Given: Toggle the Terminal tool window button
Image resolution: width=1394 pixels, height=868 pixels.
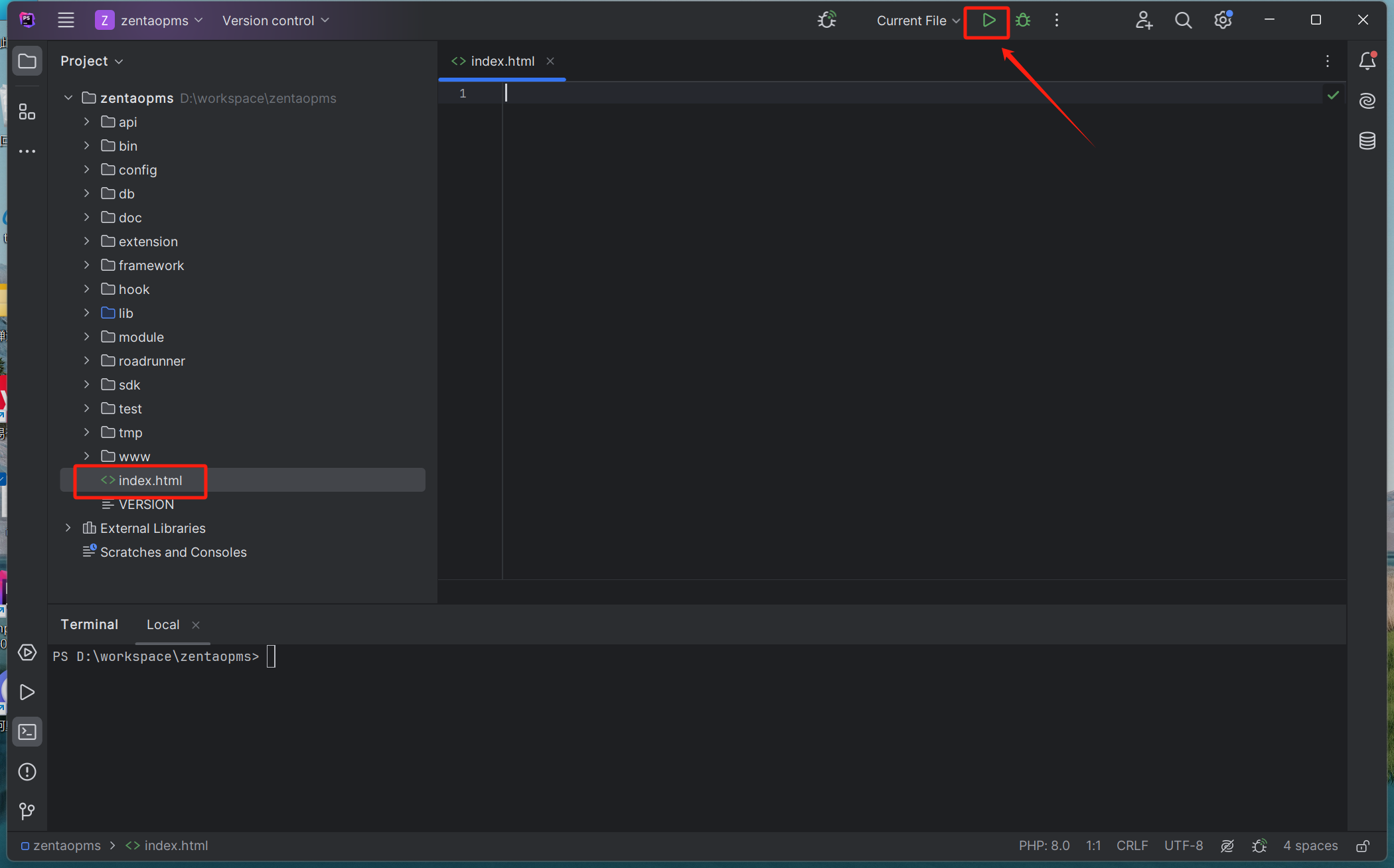Looking at the screenshot, I should (x=27, y=732).
